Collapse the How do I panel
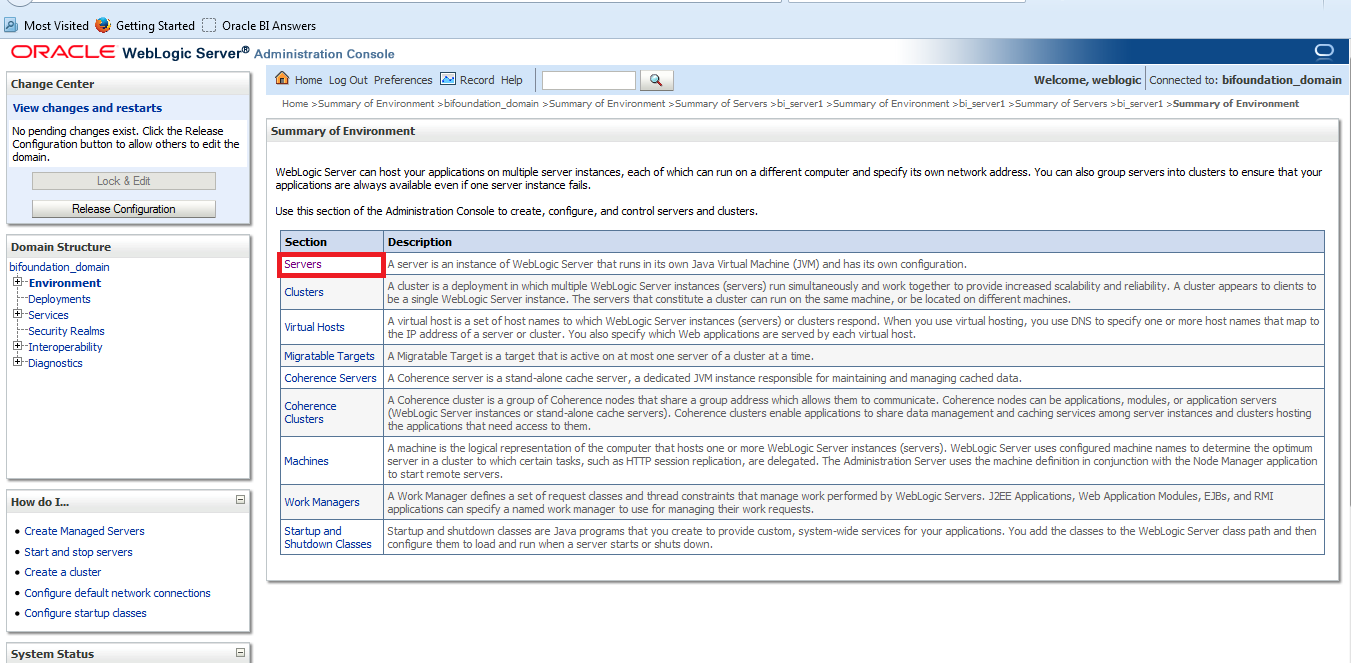The image size is (1351, 663). [x=240, y=499]
